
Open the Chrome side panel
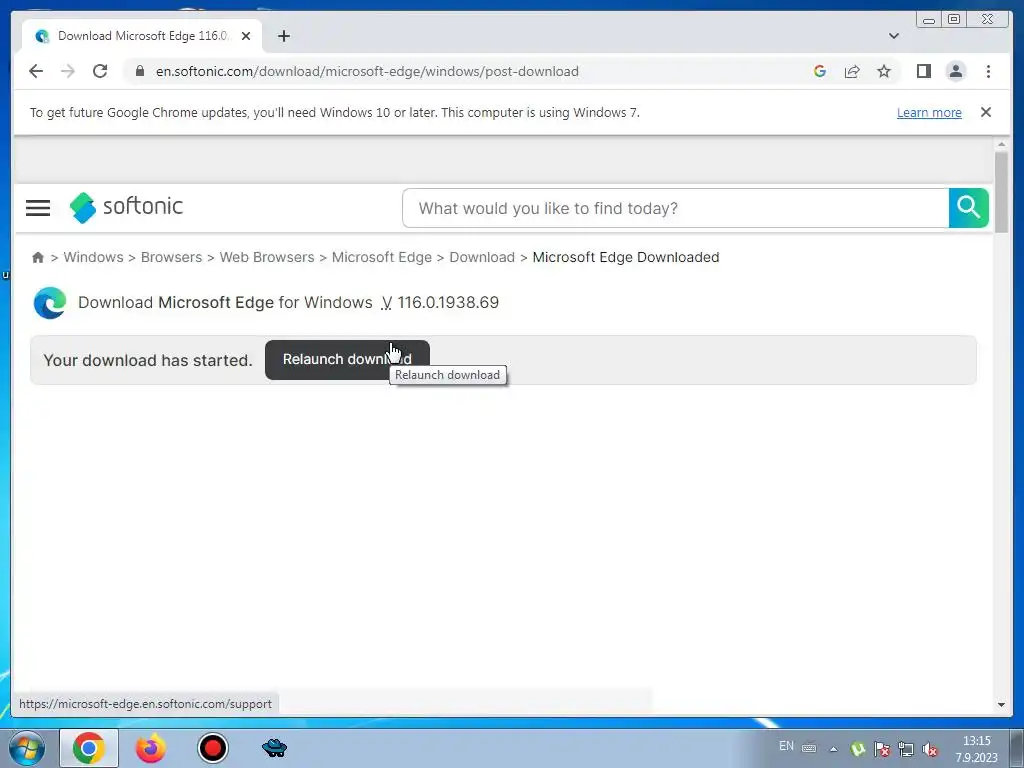click(923, 71)
